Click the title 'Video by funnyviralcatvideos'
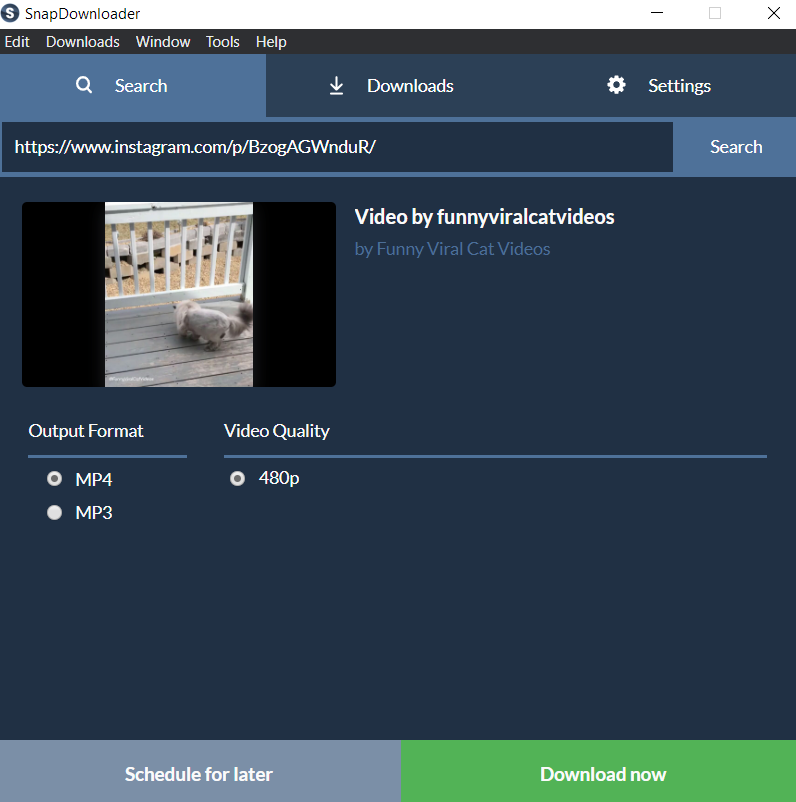Image resolution: width=796 pixels, height=802 pixels. 484,217
